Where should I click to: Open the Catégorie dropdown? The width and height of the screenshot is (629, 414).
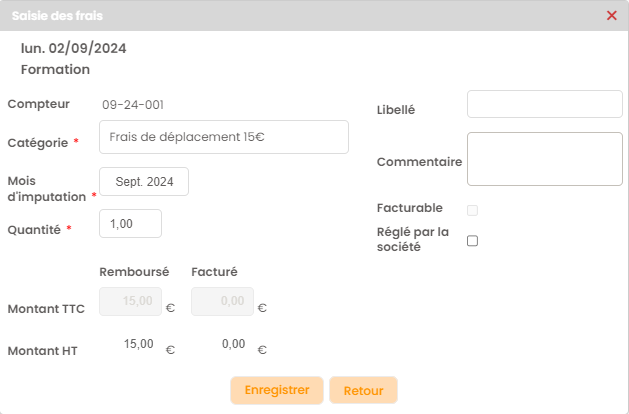[224, 137]
